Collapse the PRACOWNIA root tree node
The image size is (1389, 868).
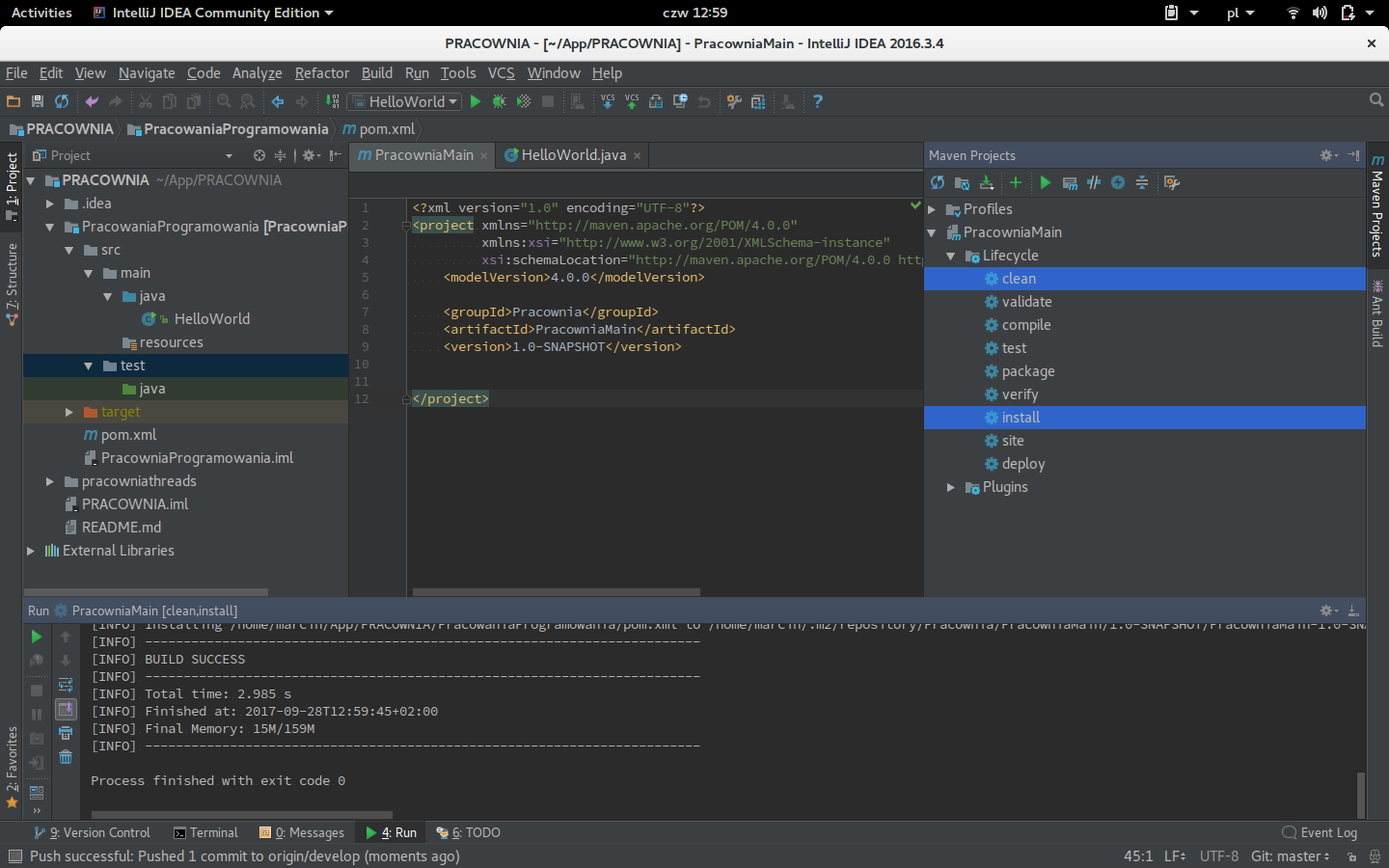pyautogui.click(x=31, y=180)
